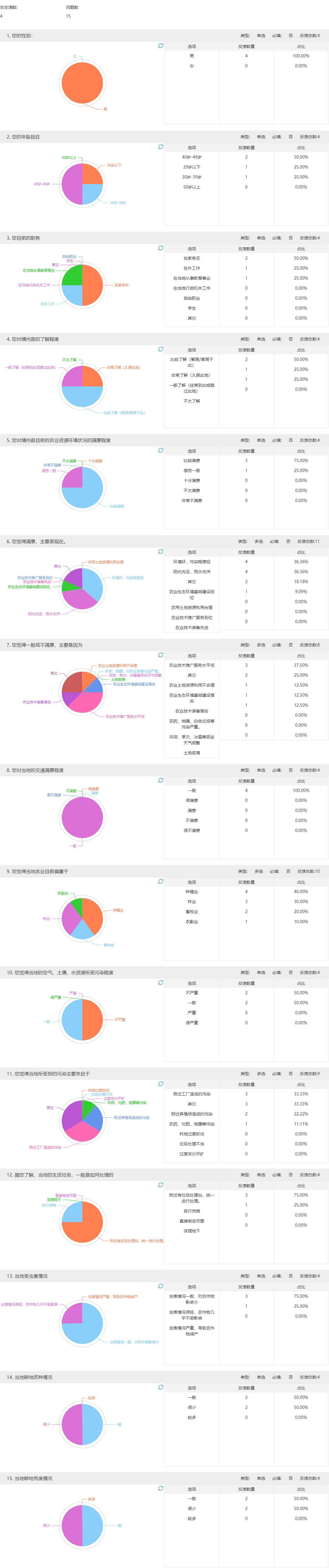
Task: Select the question title 8. 您对当地的交通满意程度
Action: [x=35, y=770]
